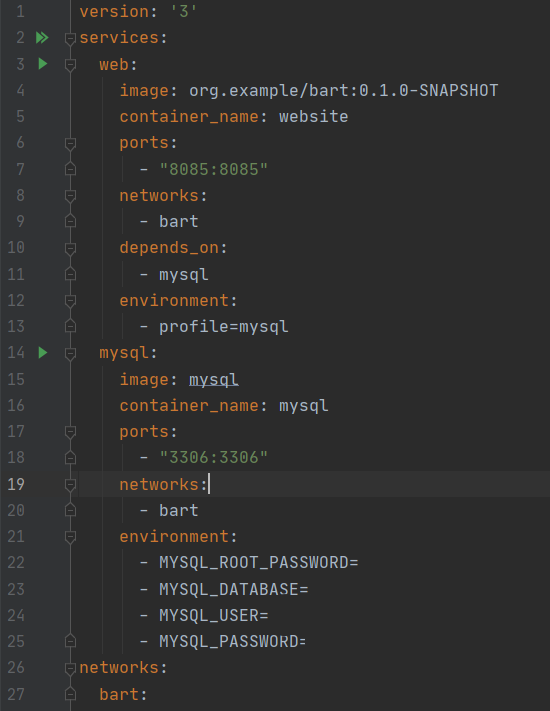Screen dimensions: 550x711
Task: Click the "3306:3306" port string
Action: 214,458
